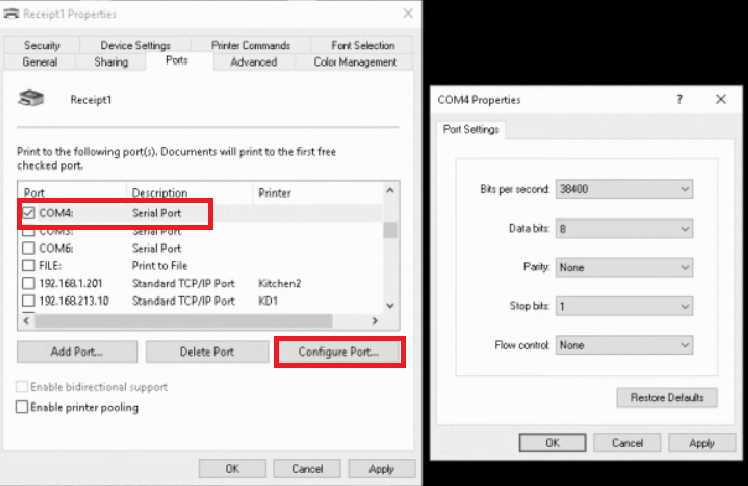The image size is (748, 486).
Task: Click the Standard TCP/IP Port text for Kitchen2
Action: pos(183,283)
